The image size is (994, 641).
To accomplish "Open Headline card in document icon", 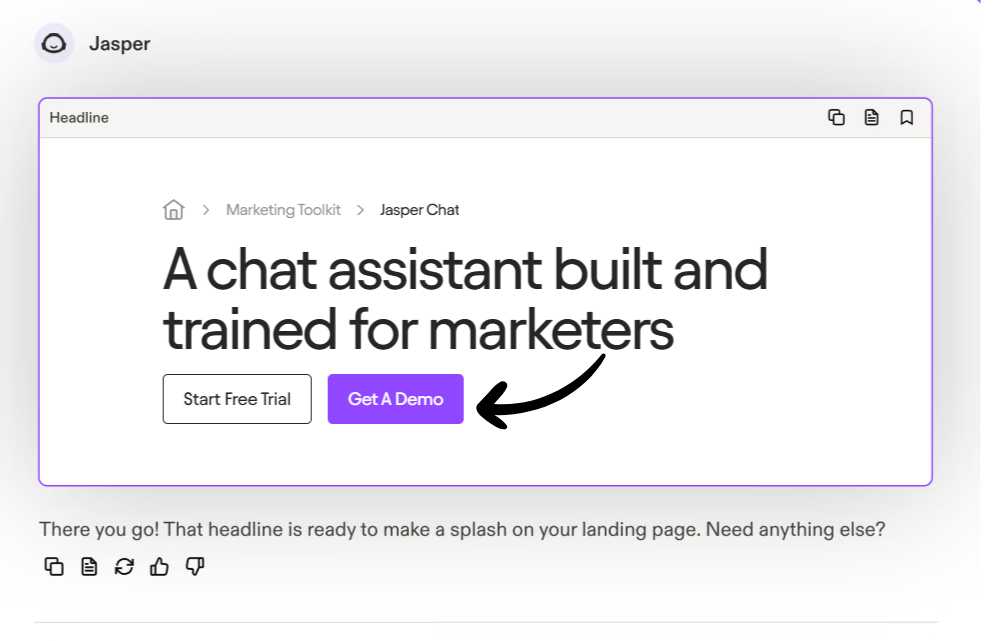I will click(x=872, y=117).
